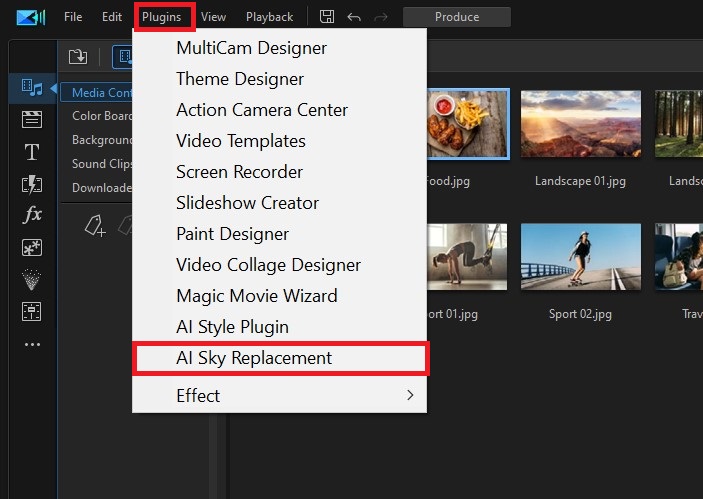Click the undo arrow icon

353,16
